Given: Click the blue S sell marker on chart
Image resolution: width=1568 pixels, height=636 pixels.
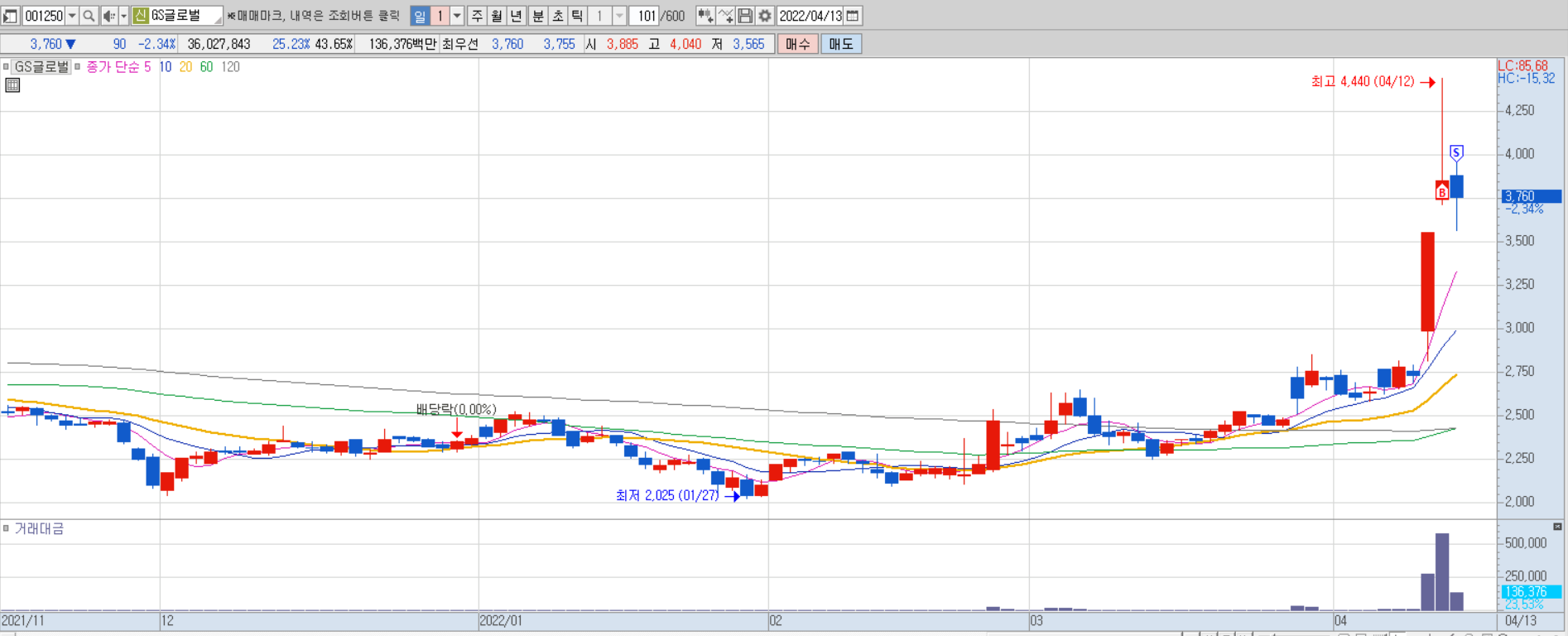Looking at the screenshot, I should (1456, 153).
